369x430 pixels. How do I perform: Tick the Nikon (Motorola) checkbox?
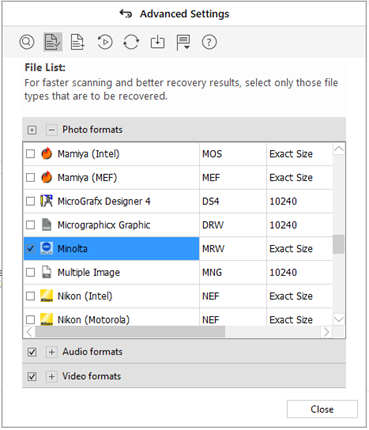[x=30, y=319]
